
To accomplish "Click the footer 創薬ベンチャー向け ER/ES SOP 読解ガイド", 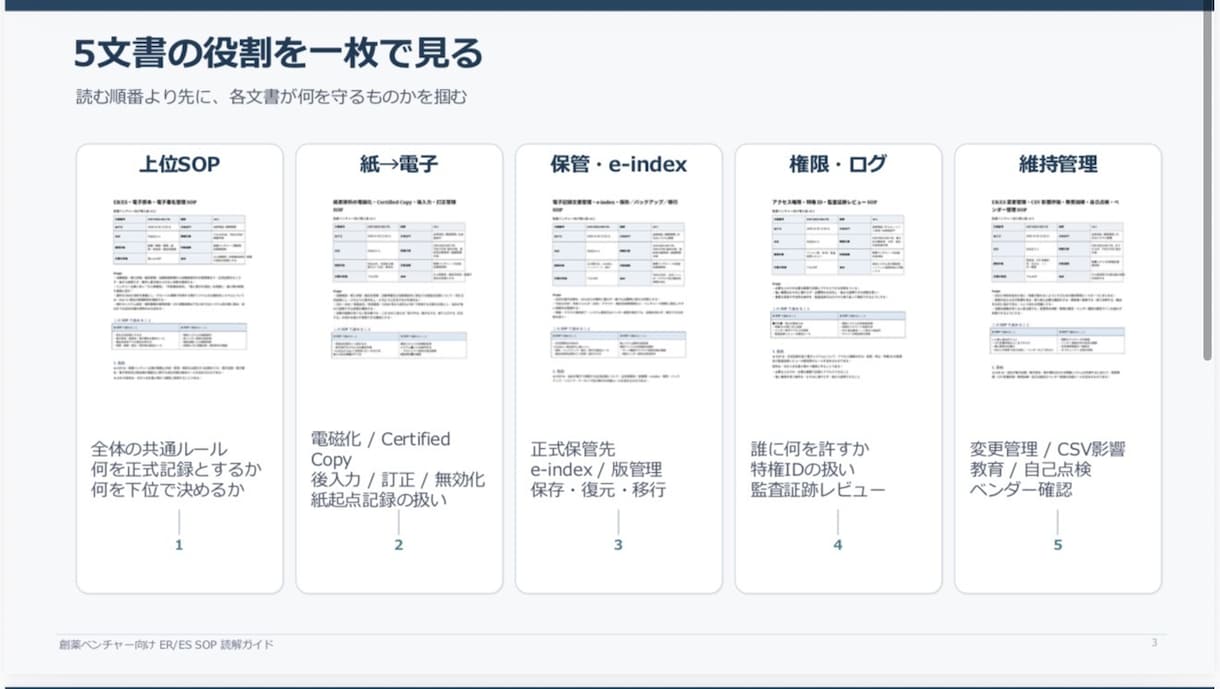I will point(166,645).
